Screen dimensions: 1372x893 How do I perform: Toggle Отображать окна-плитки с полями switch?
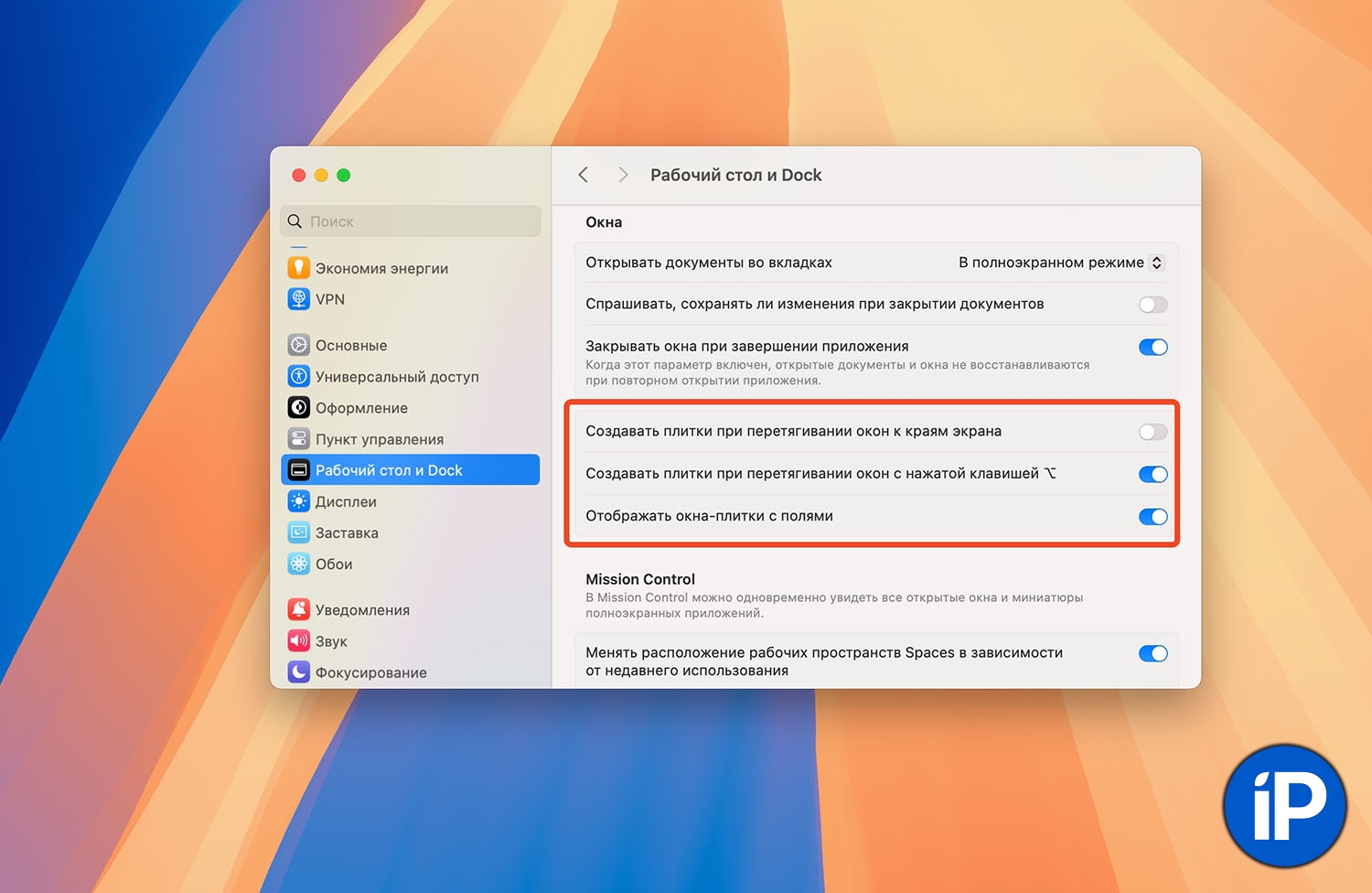[x=1153, y=517]
